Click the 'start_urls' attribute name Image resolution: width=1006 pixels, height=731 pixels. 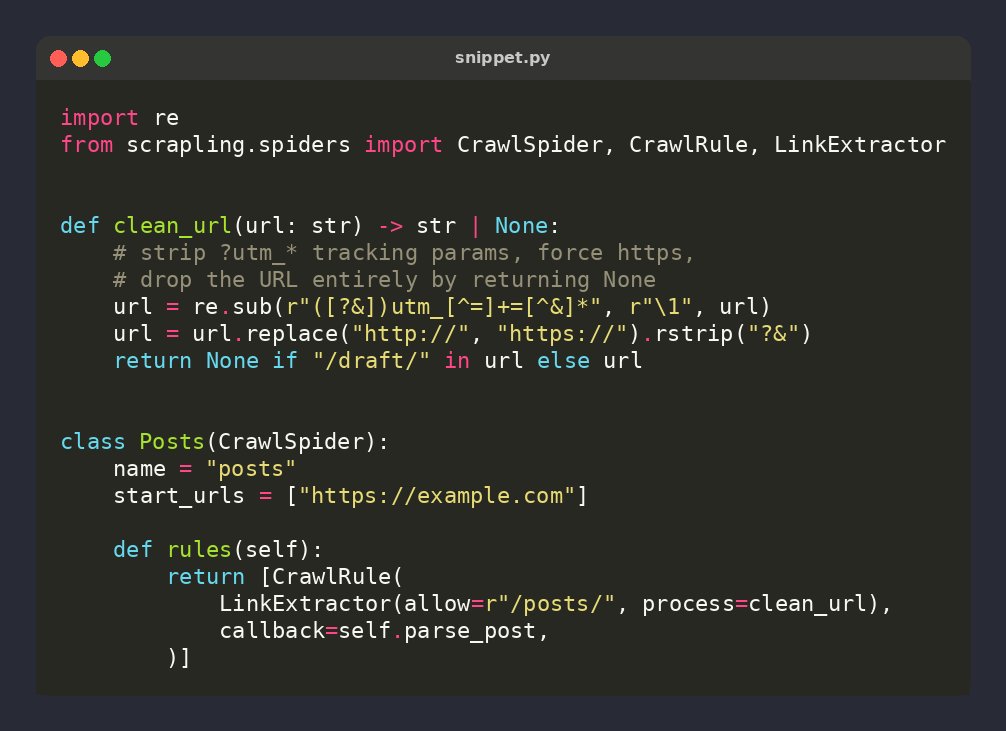click(179, 495)
